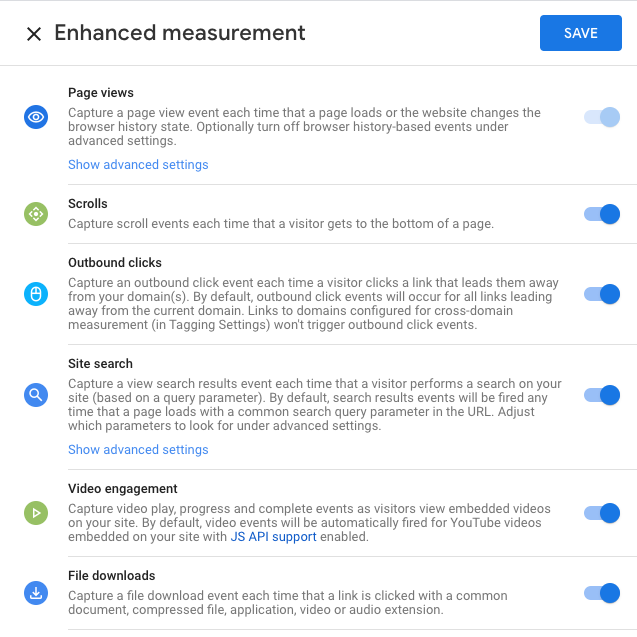Turn off Outbound clicks toggle
This screenshot has height=637, width=637.
click(602, 294)
